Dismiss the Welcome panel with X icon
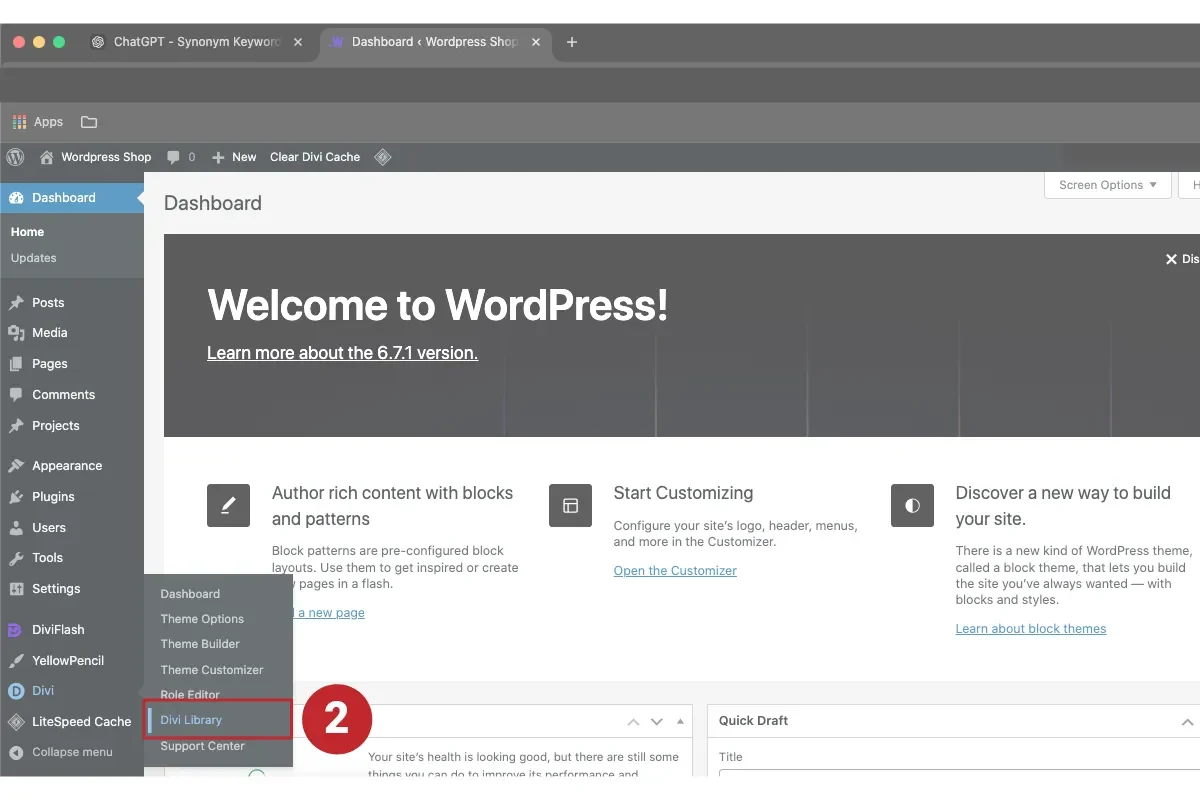The height and width of the screenshot is (800, 1200). point(1171,259)
